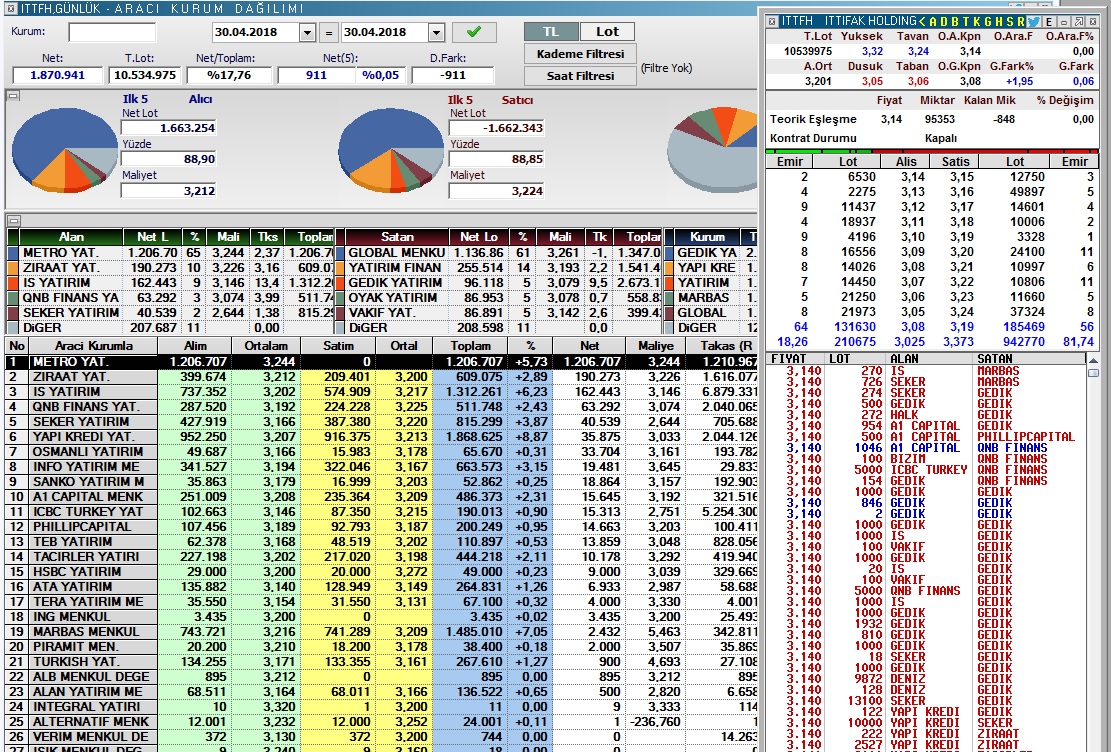
Task: Click blue swatch beside GLOBAL MENKU
Action: pos(339,252)
